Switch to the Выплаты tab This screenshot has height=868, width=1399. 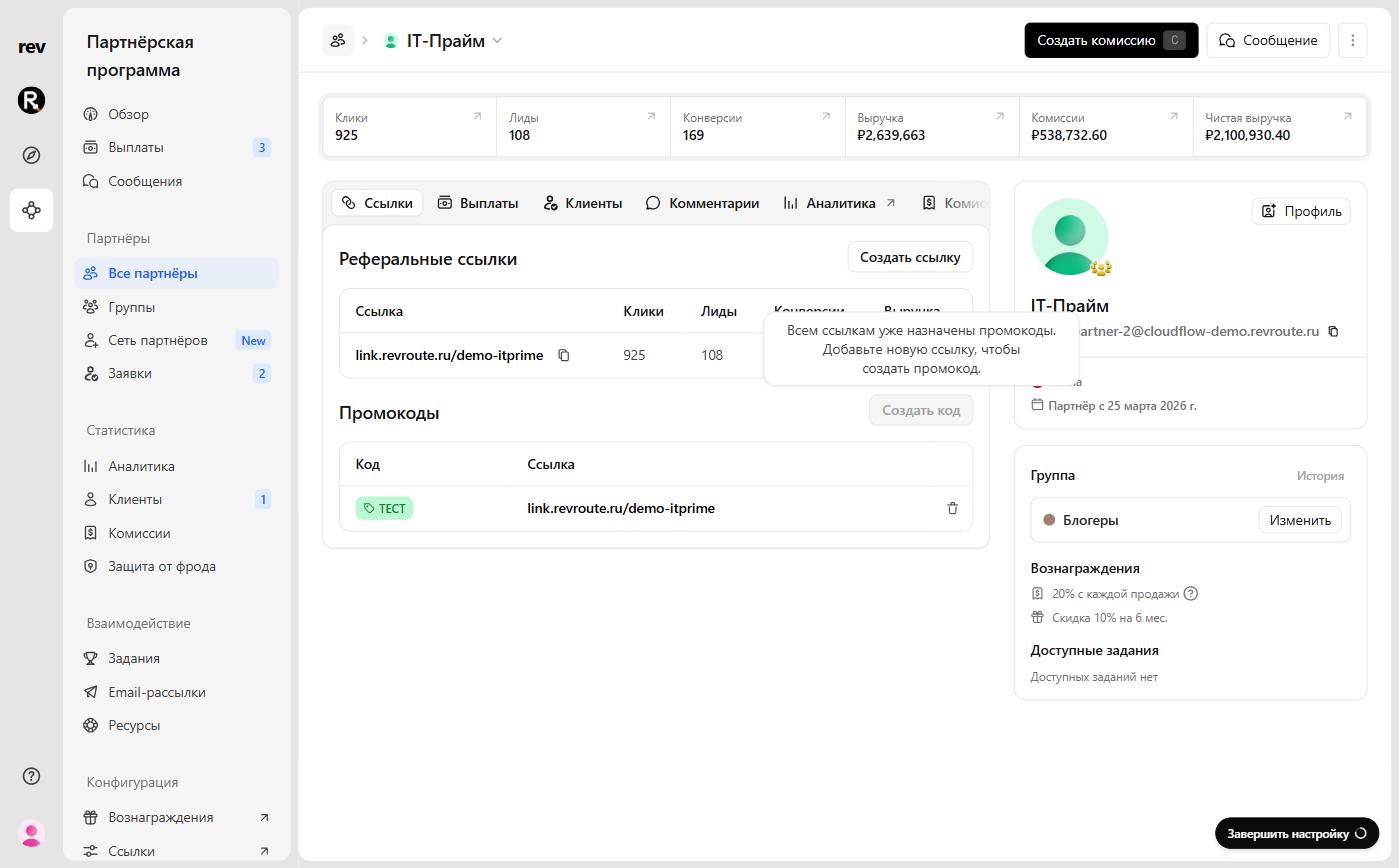pyautogui.click(x=478, y=203)
